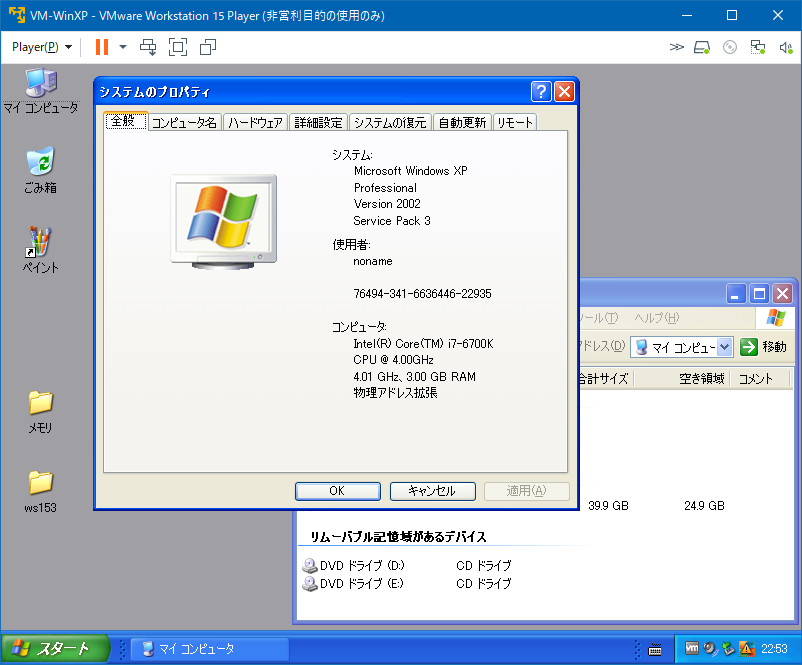
Task: Enter VMware full screen mode
Action: coord(178,47)
